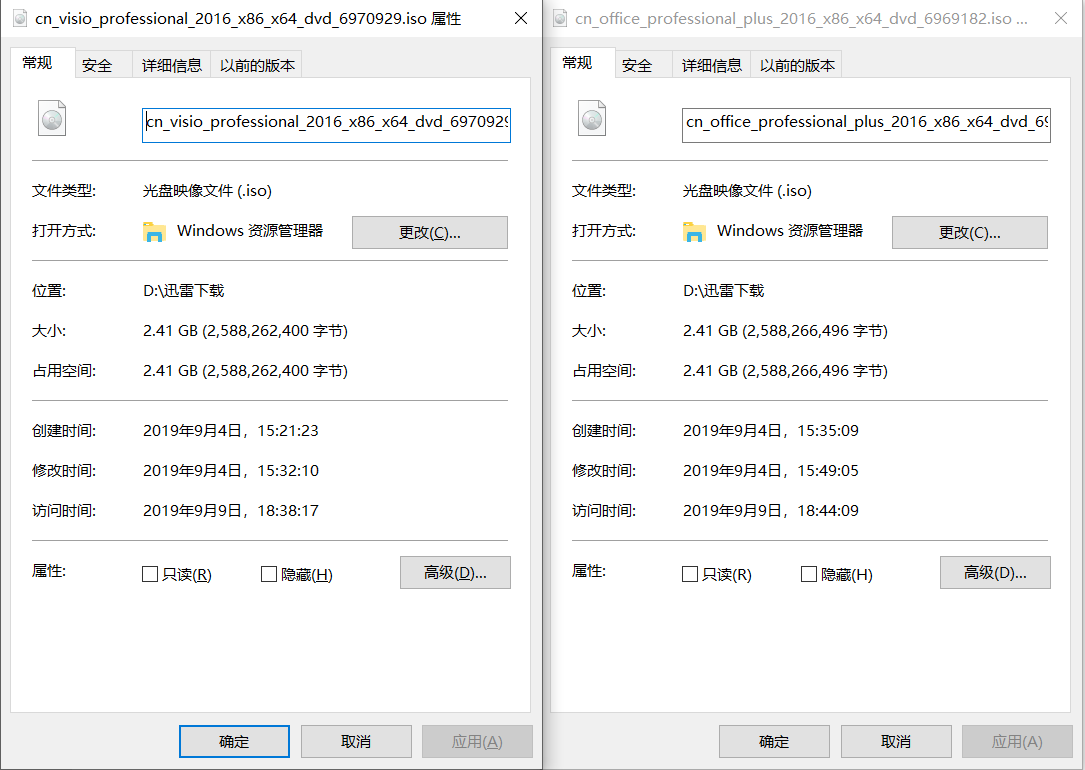The height and width of the screenshot is (770, 1085).
Task: Click the Windows 资源管理器 folder icon in Office dialog
Action: 695,230
